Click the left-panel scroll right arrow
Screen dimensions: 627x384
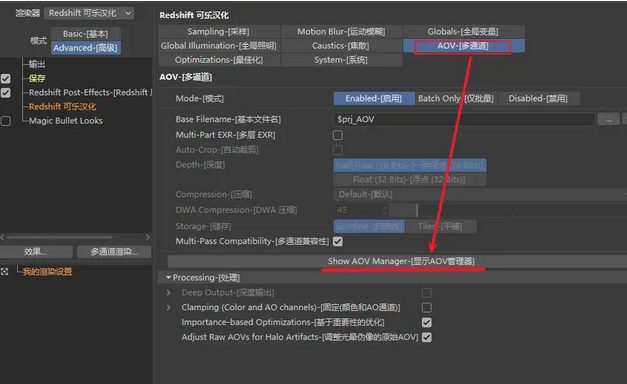148,237
